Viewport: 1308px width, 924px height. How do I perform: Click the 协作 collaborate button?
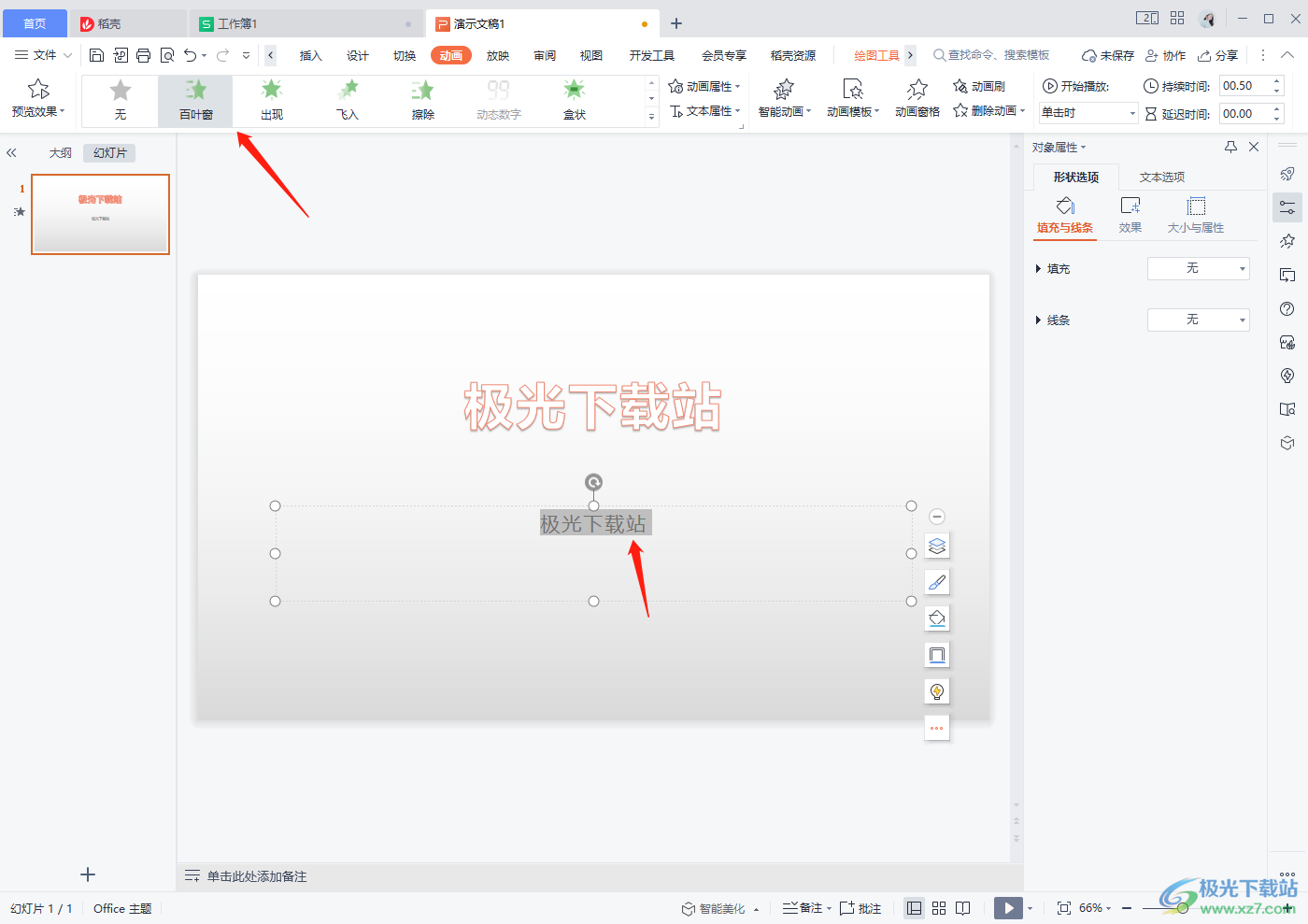(x=1166, y=56)
